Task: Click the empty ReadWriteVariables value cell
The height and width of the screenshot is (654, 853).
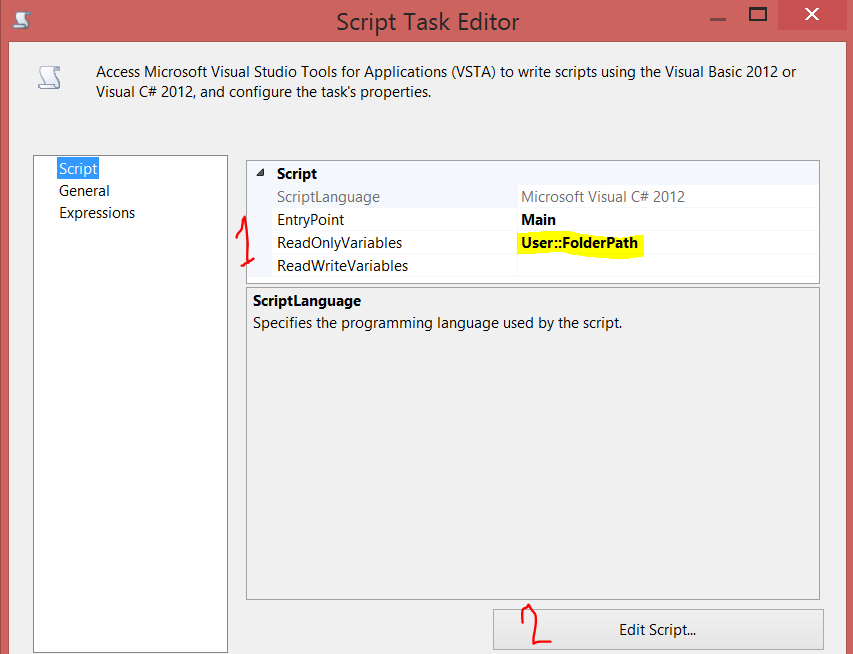Action: [x=667, y=266]
